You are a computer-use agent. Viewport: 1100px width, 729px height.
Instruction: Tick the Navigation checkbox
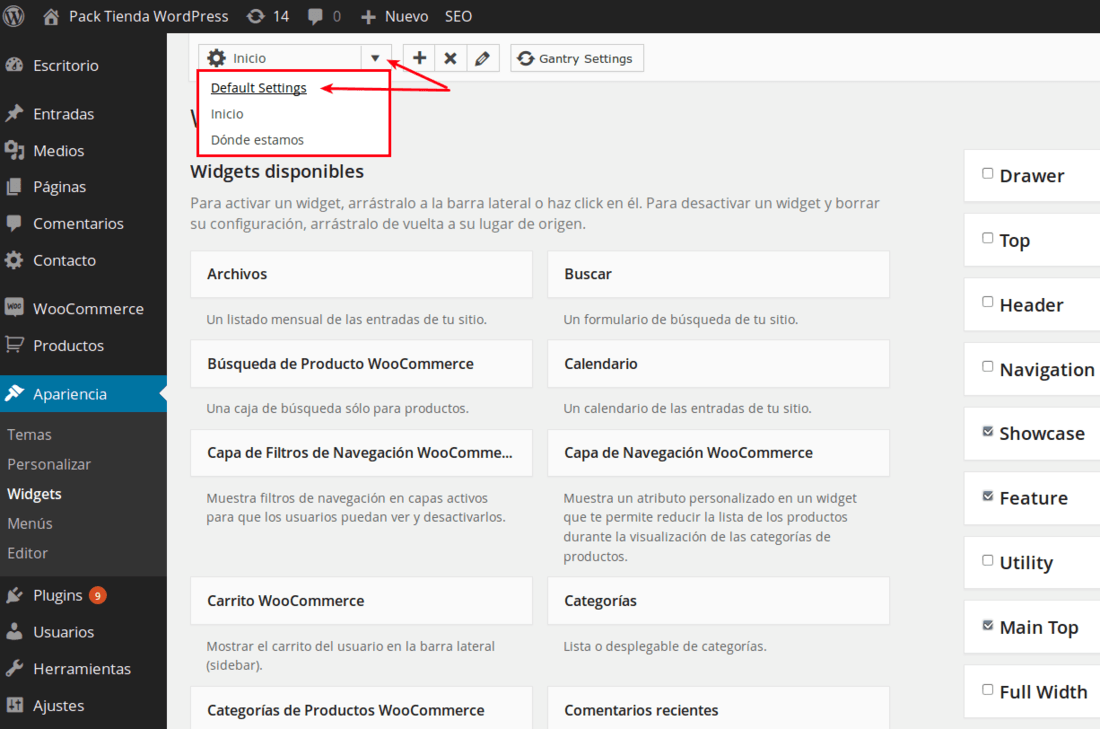tap(987, 366)
